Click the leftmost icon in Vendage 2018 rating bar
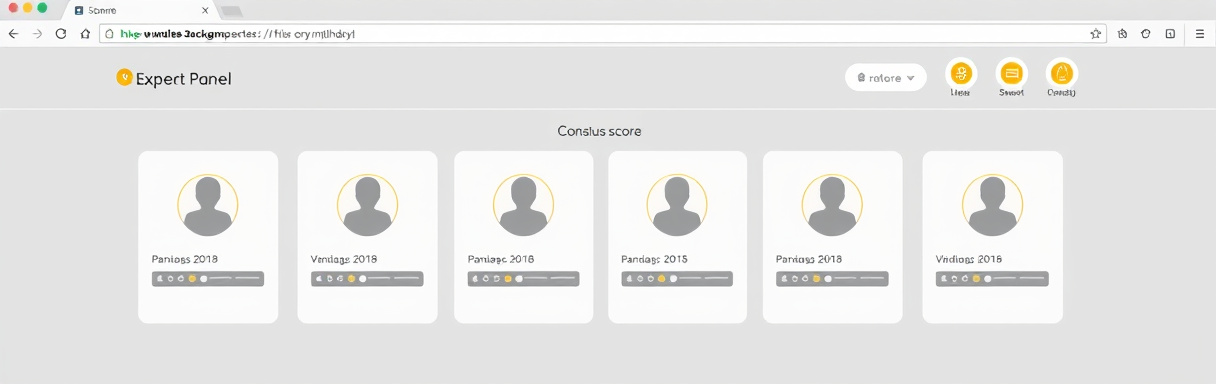1216x384 pixels. click(319, 279)
